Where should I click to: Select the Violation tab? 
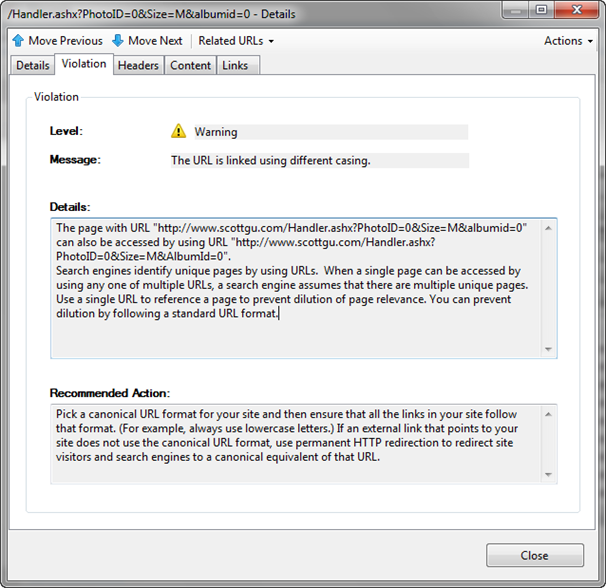tap(83, 64)
